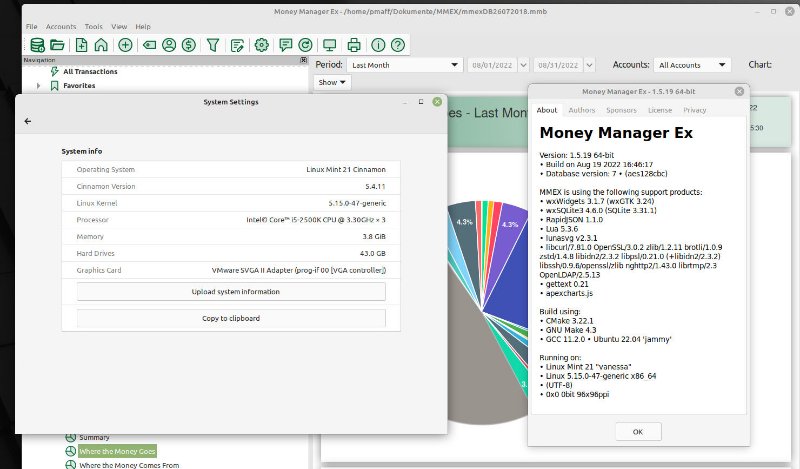
Task: Open the Help menu
Action: 143,27
